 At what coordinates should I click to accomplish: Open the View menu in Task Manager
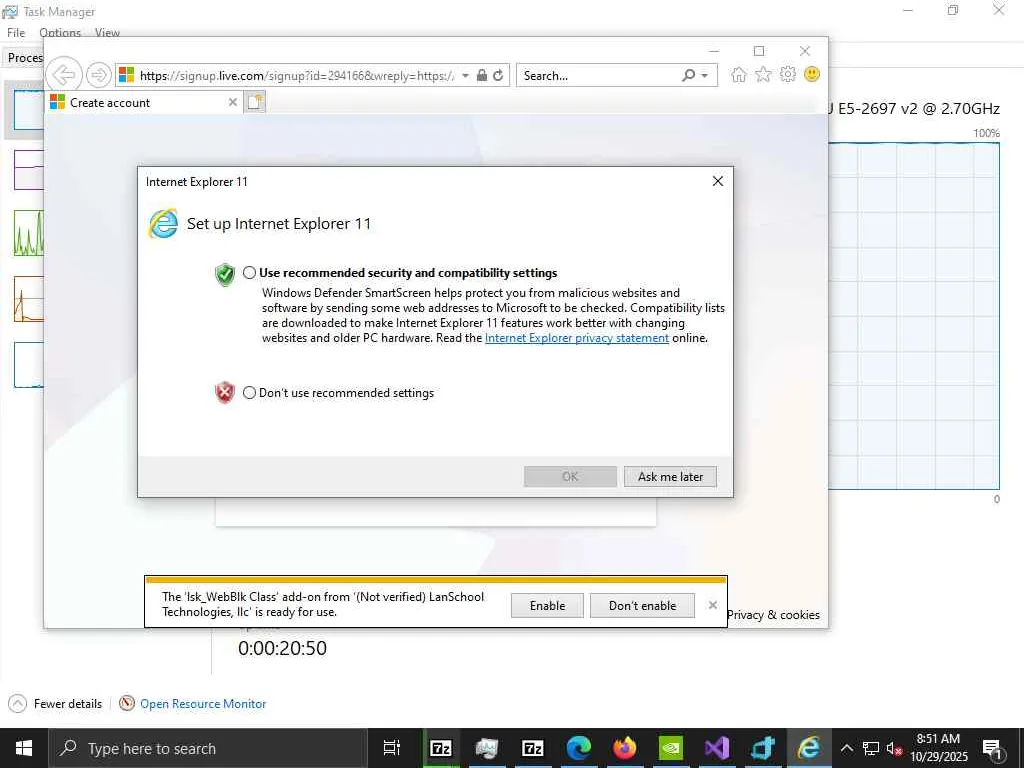tap(107, 33)
